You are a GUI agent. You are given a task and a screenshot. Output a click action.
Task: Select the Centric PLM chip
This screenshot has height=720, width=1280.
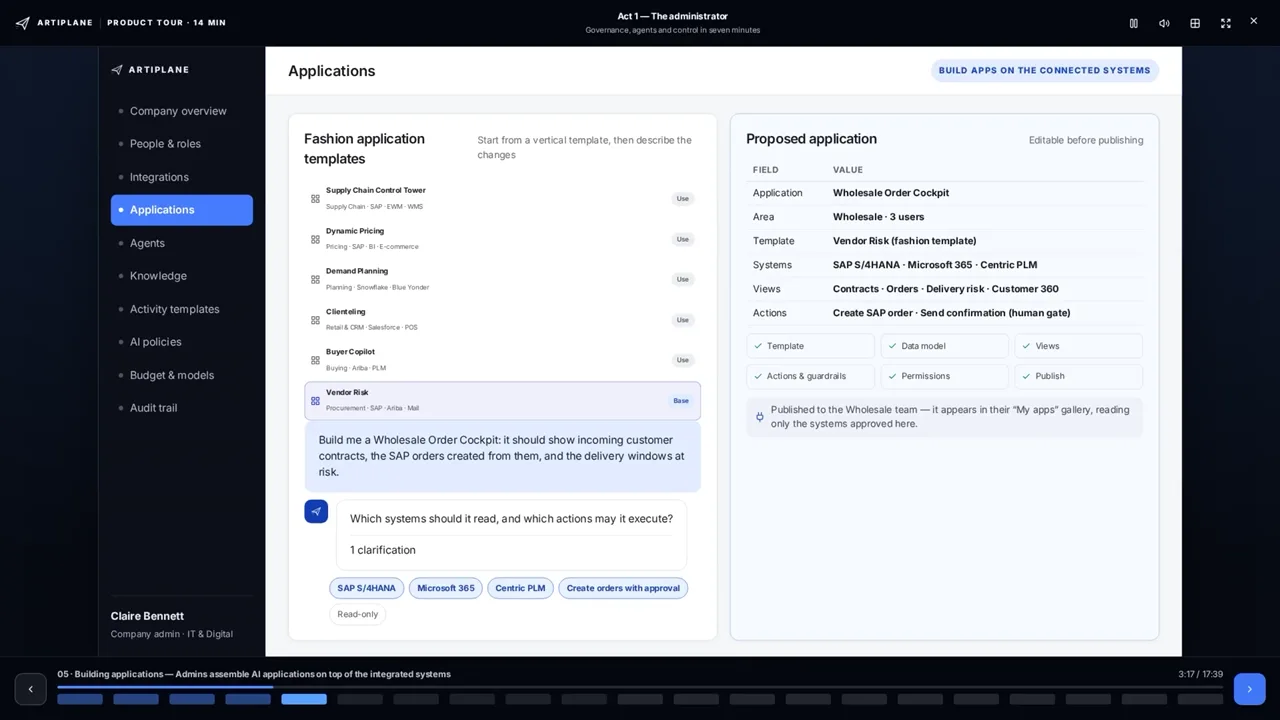pyautogui.click(x=520, y=588)
